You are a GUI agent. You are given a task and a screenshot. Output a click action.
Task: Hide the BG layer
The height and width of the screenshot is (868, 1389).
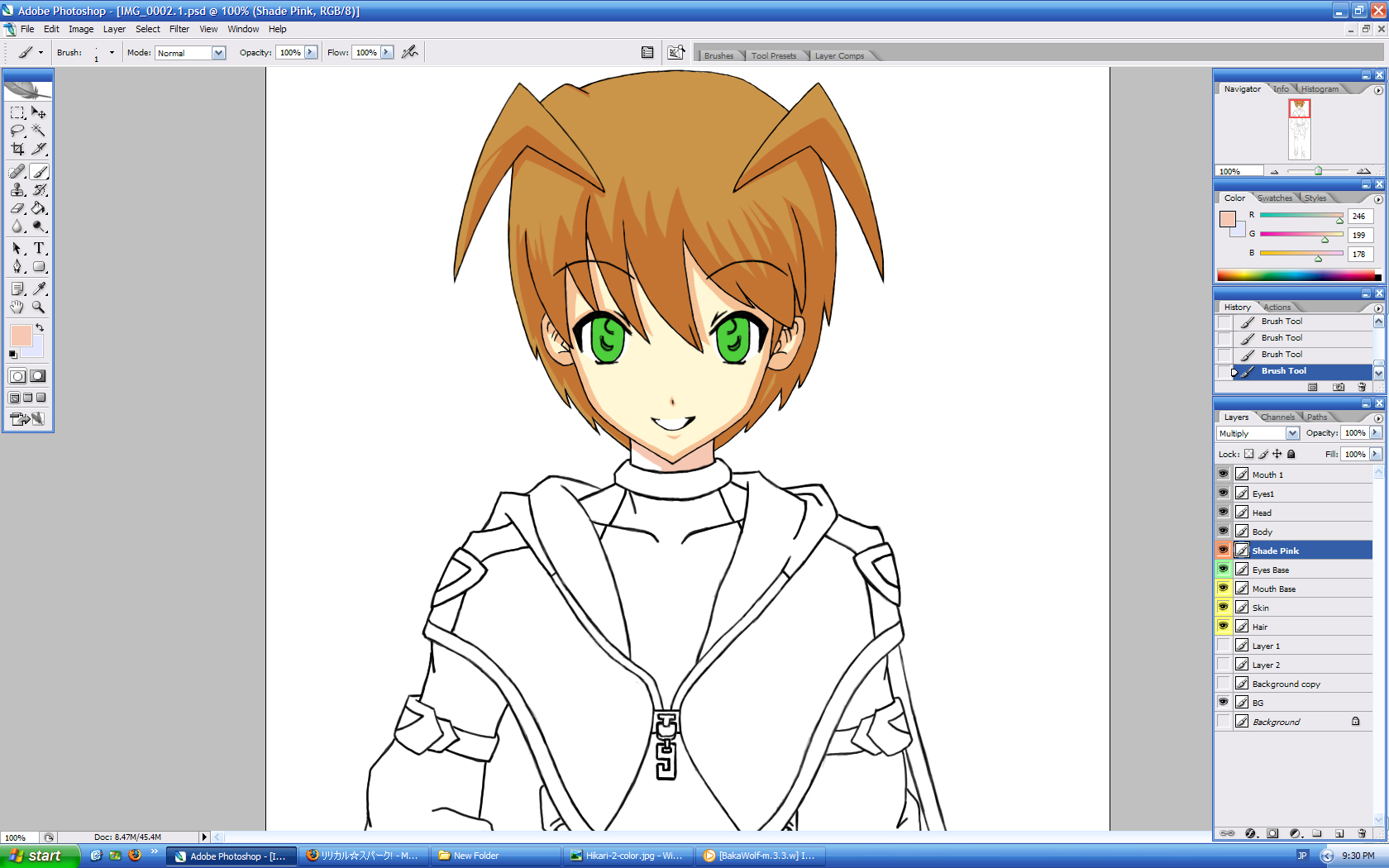click(x=1223, y=703)
